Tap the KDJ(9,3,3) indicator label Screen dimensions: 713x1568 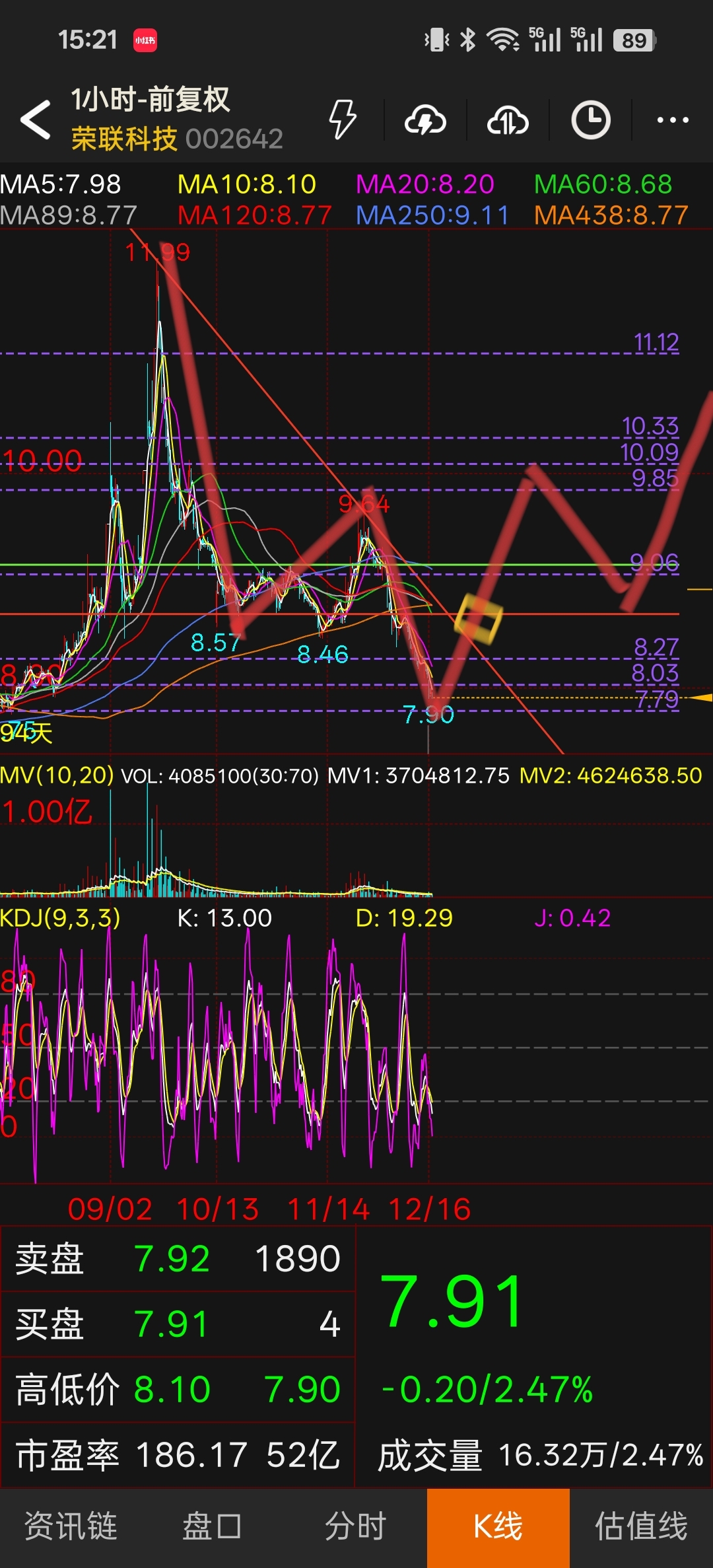point(60,918)
